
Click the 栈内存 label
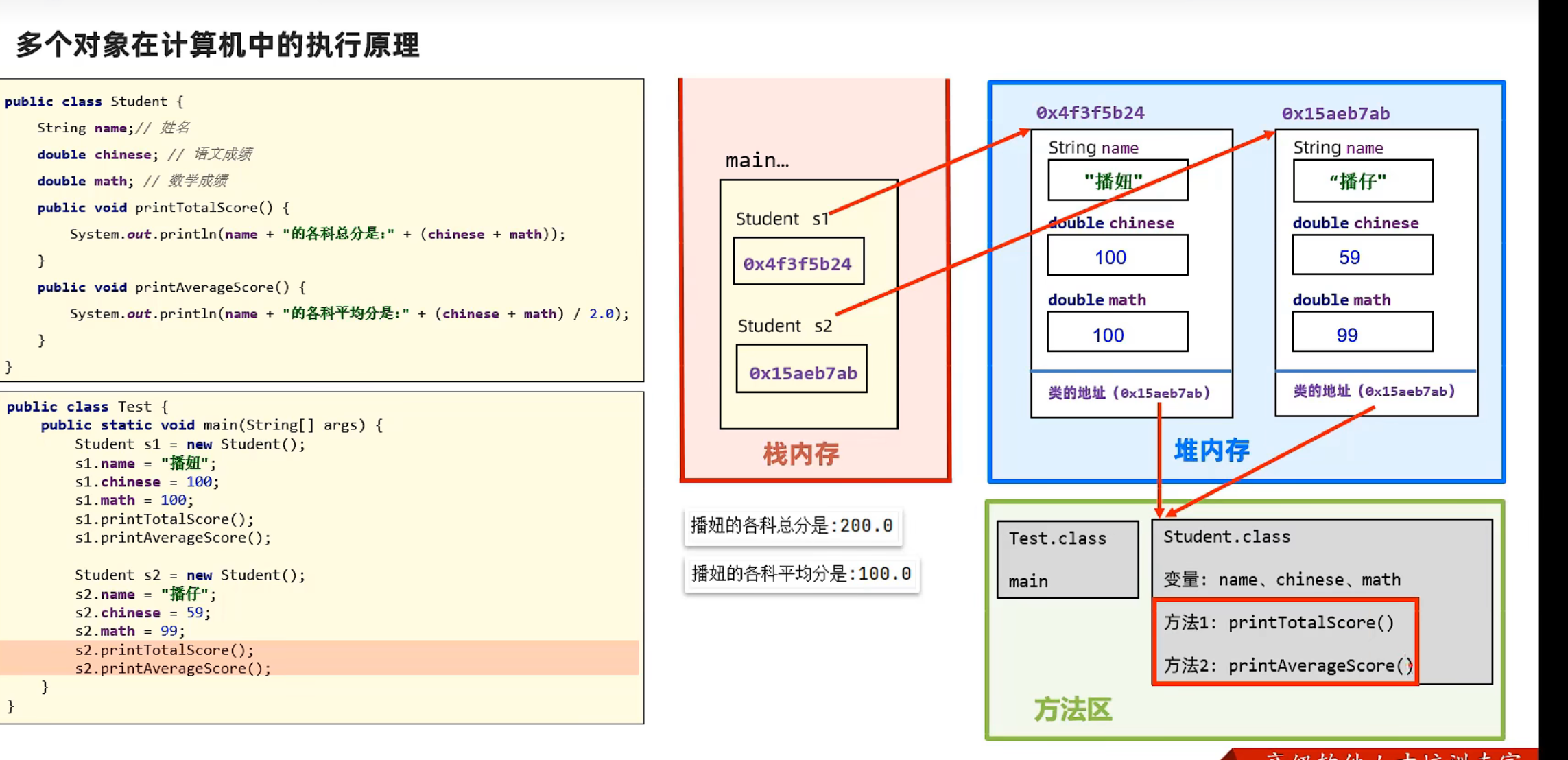pos(801,453)
